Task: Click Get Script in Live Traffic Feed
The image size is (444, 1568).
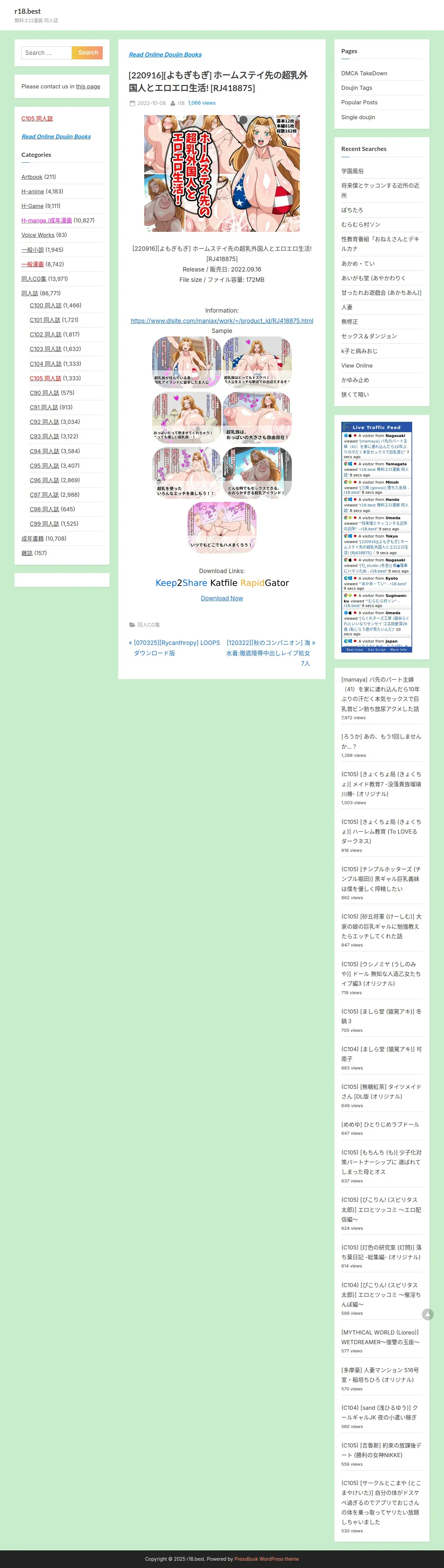Action: pos(376,650)
